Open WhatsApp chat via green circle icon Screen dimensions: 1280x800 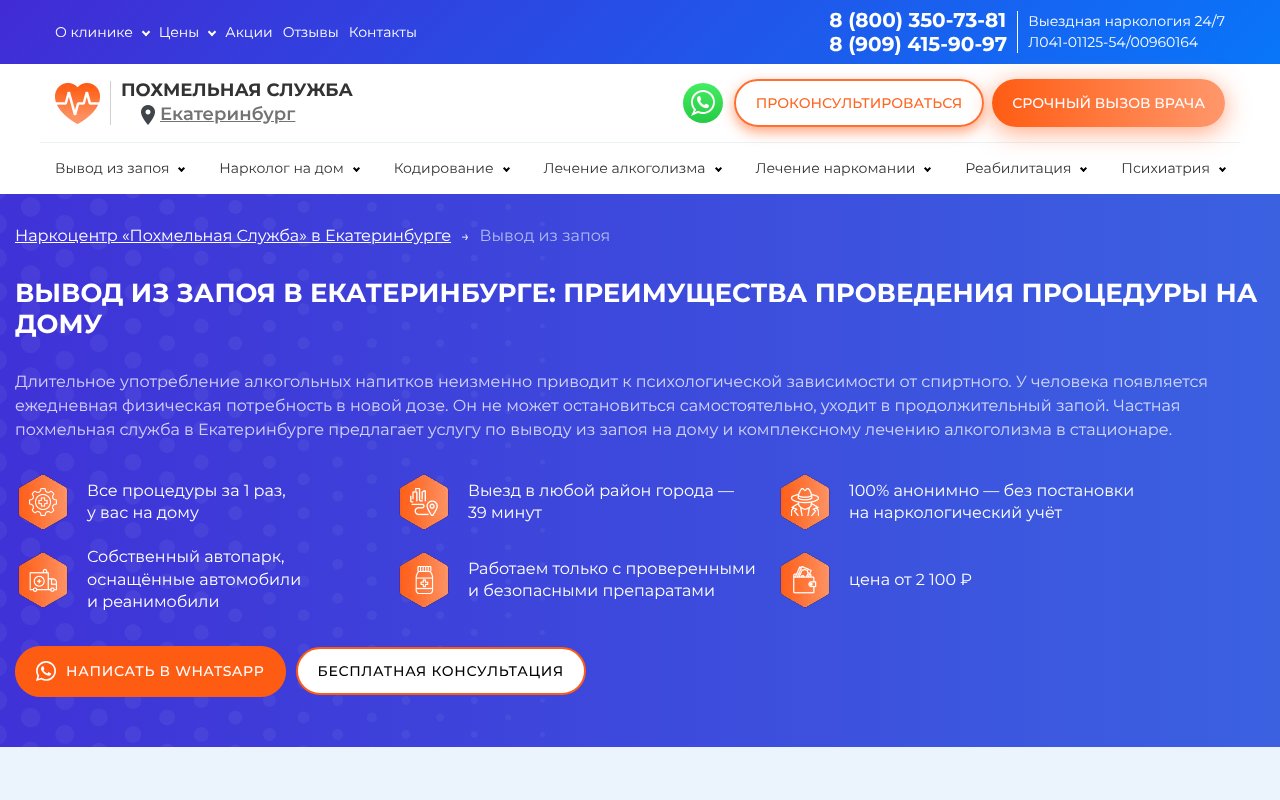pyautogui.click(x=703, y=103)
